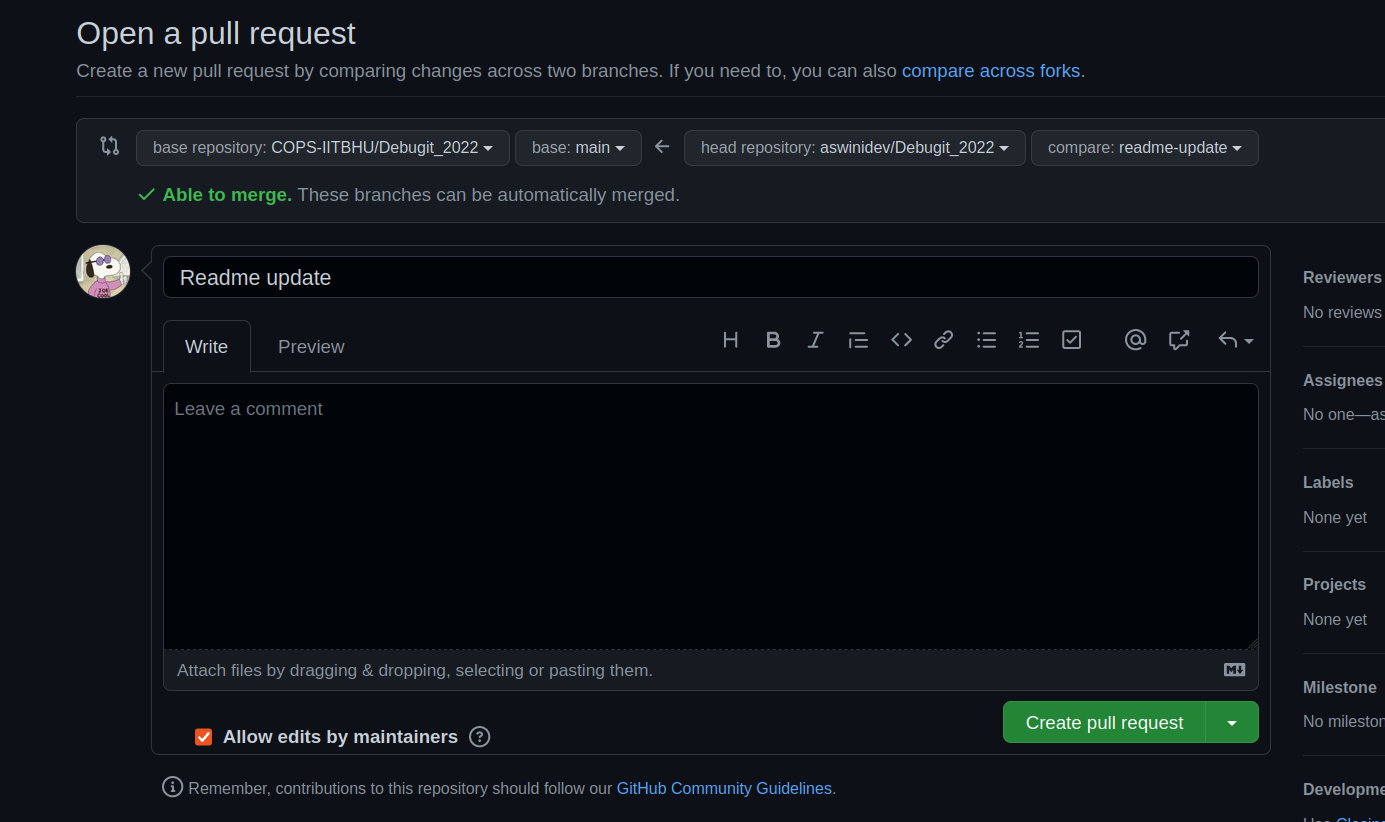Click the Create pull request button
This screenshot has width=1385, height=822.
point(1104,722)
